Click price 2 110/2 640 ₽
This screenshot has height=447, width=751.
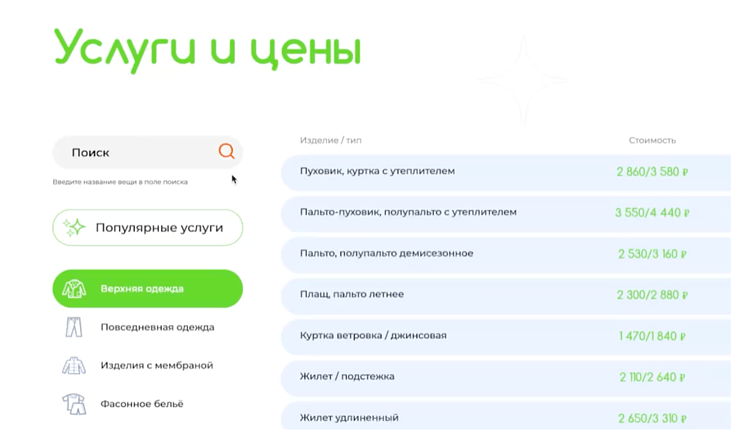point(652,378)
